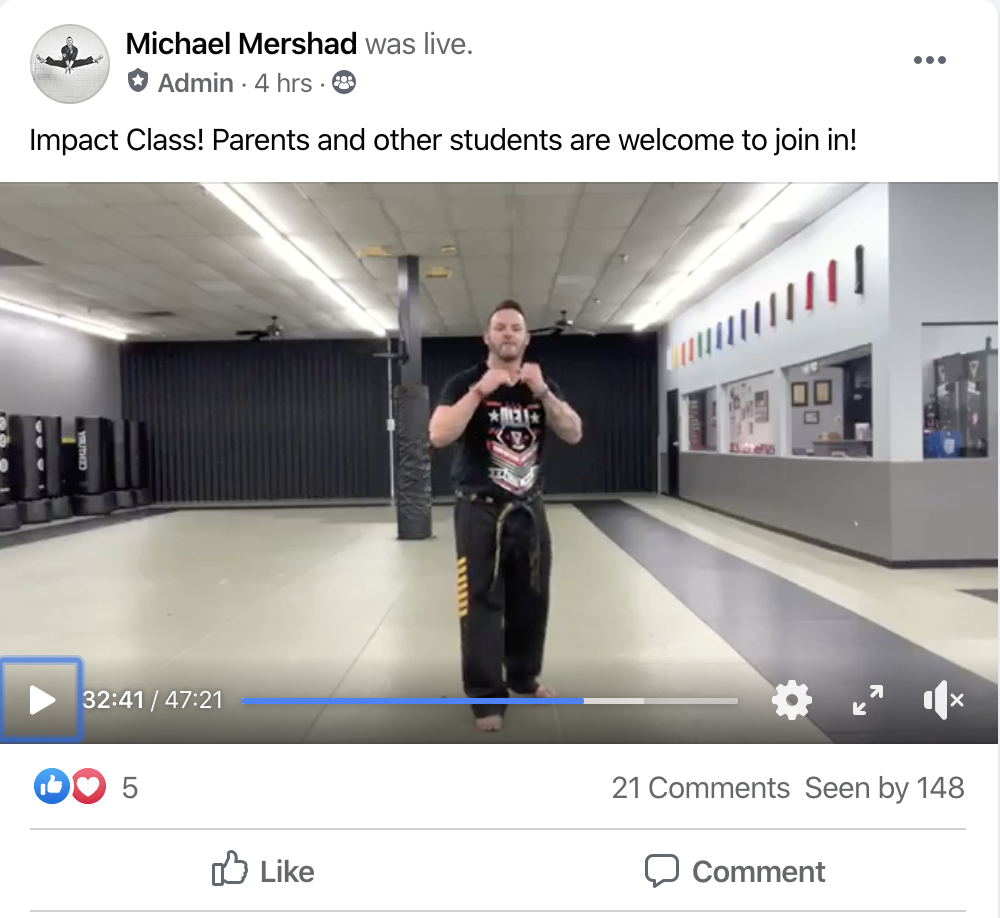Click the group audience icon

tap(343, 83)
